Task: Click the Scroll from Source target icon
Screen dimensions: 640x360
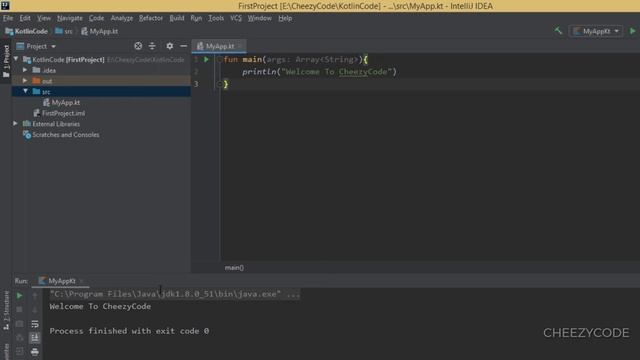Action: 138,46
